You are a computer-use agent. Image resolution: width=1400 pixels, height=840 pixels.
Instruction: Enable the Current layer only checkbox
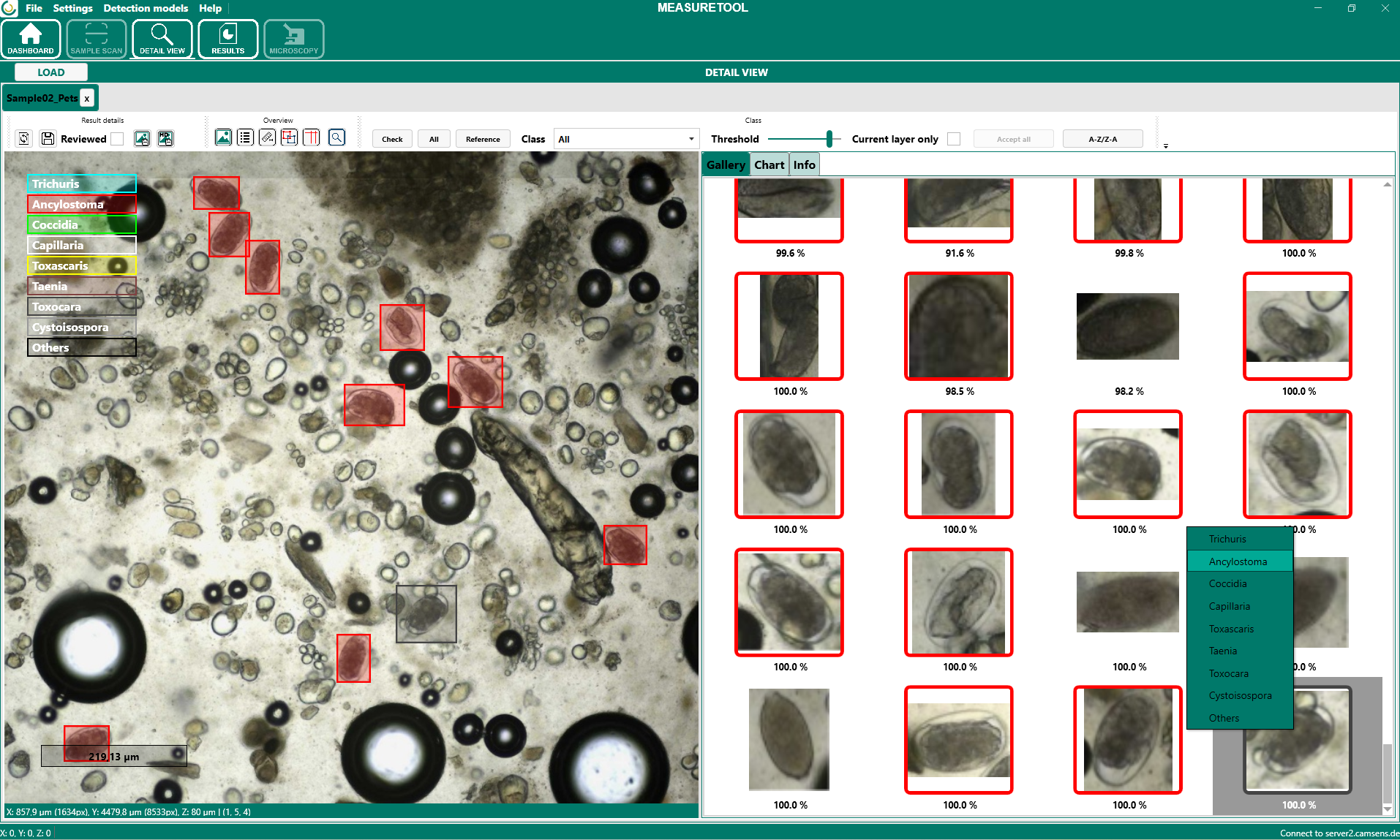[954, 139]
